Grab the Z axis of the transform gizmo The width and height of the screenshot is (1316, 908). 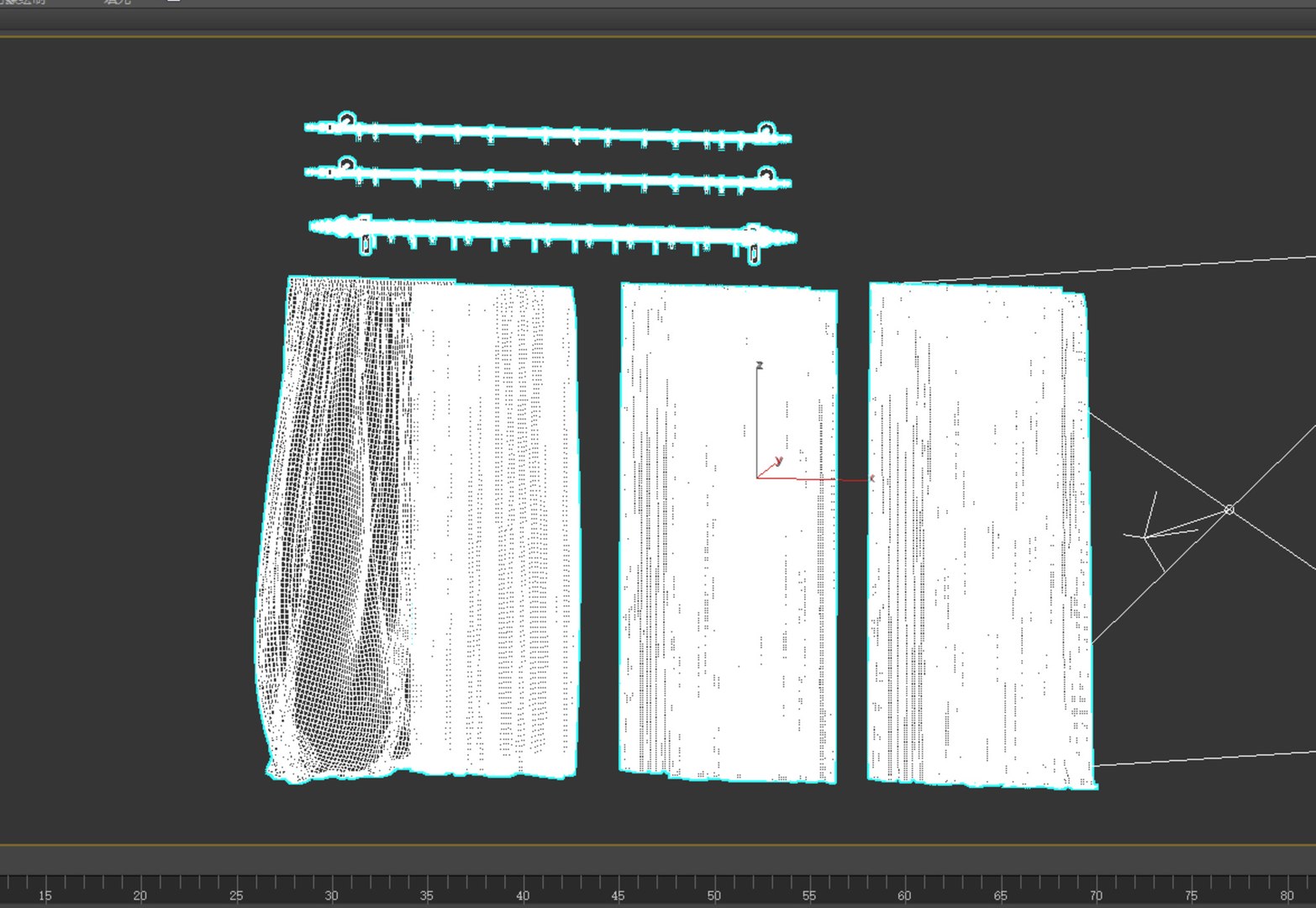pyautogui.click(x=757, y=420)
